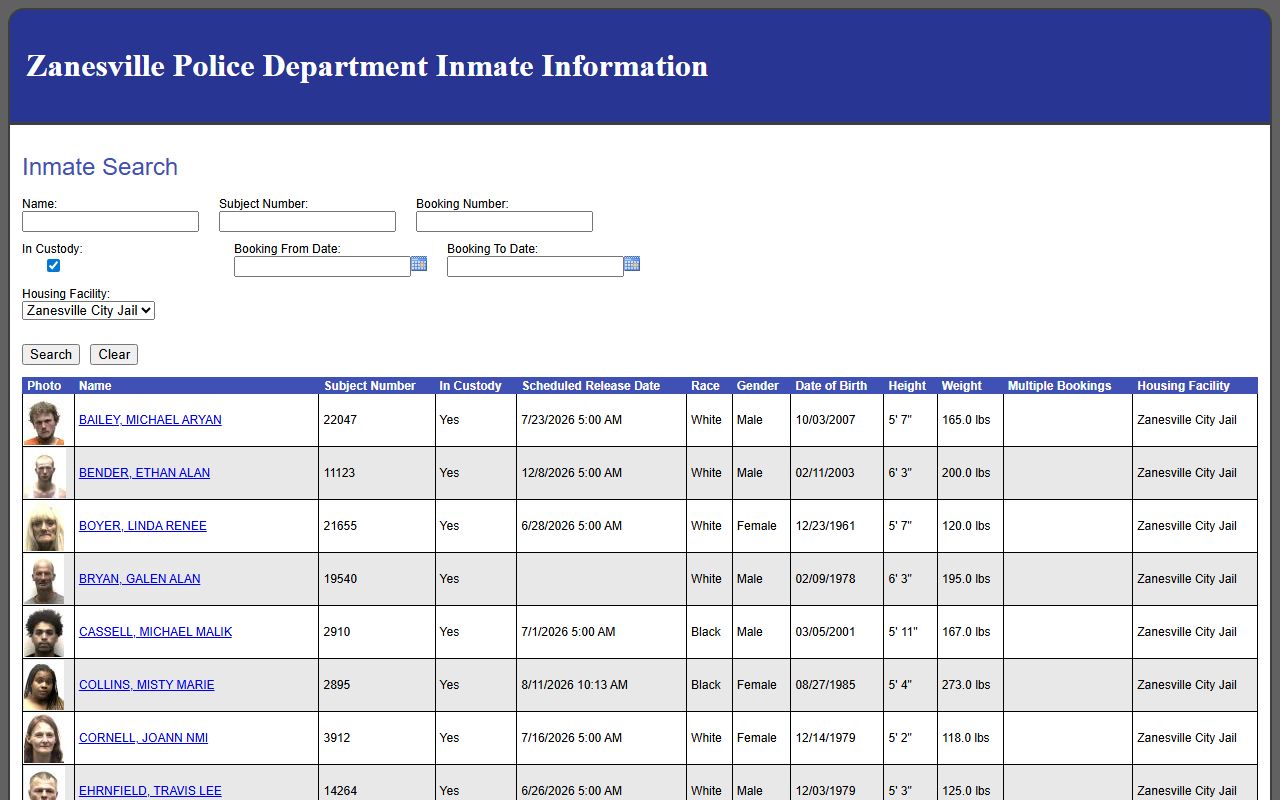Click the Booking From Date text field
1280x800 pixels.
pyautogui.click(x=322, y=266)
